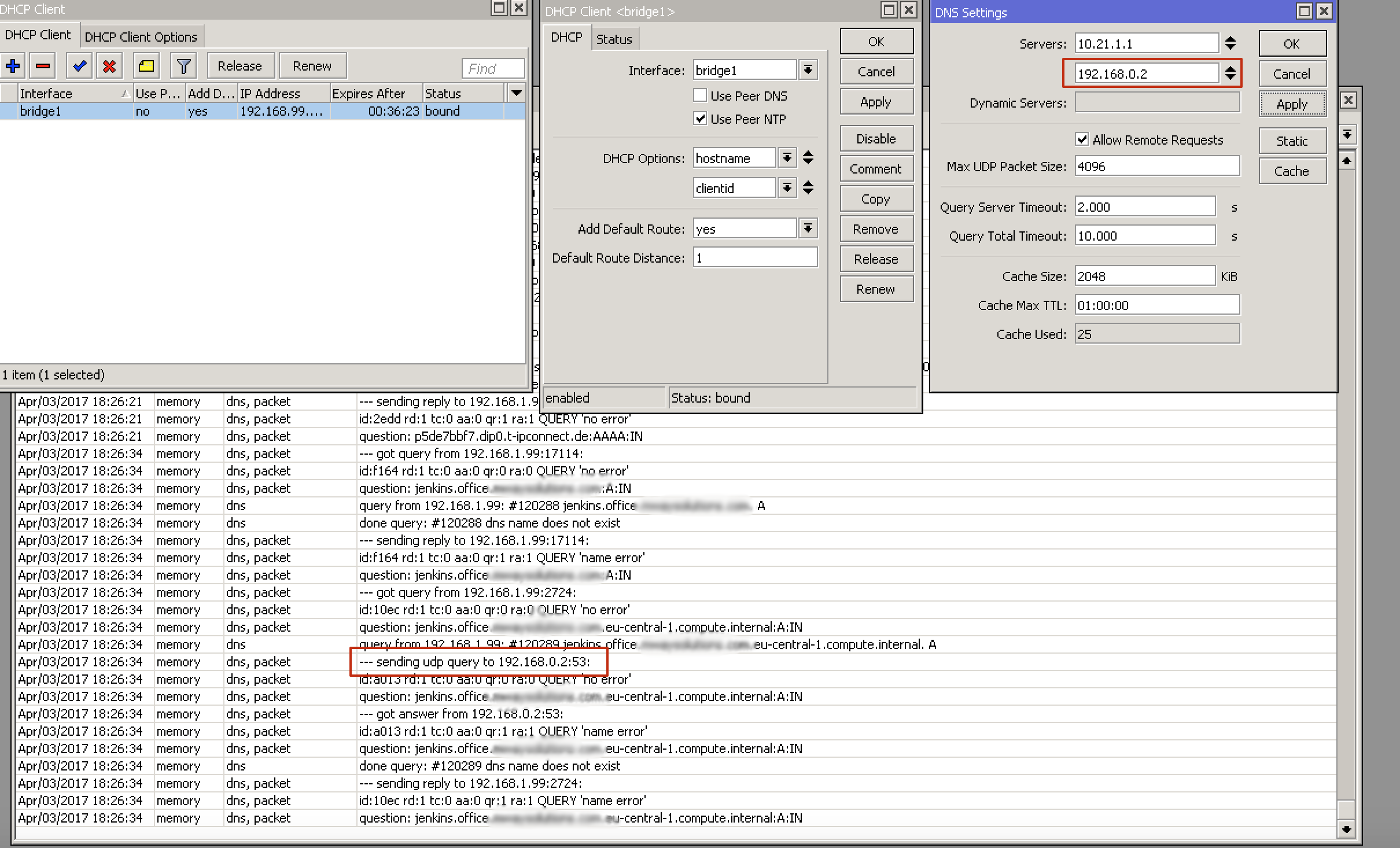Click up/down arrows beside hostname option
The height and width of the screenshot is (848, 1400).
[808, 158]
